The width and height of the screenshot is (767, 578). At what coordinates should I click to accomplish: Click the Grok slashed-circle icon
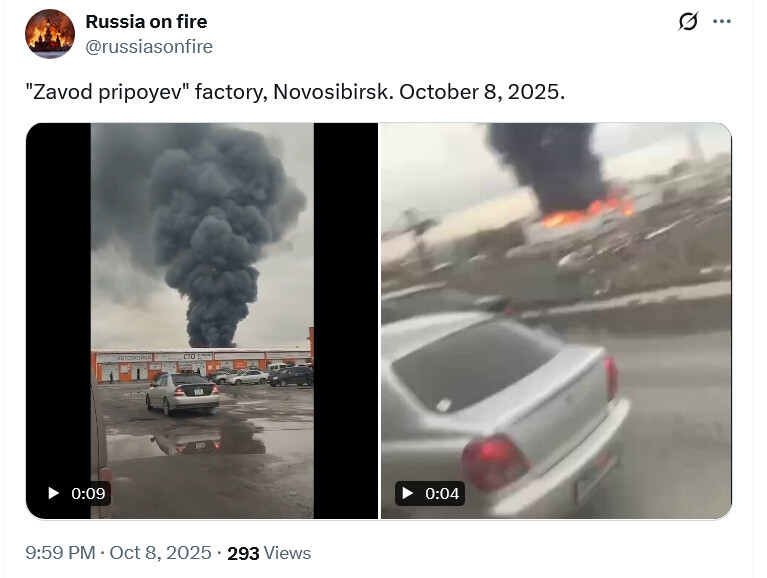(x=688, y=22)
